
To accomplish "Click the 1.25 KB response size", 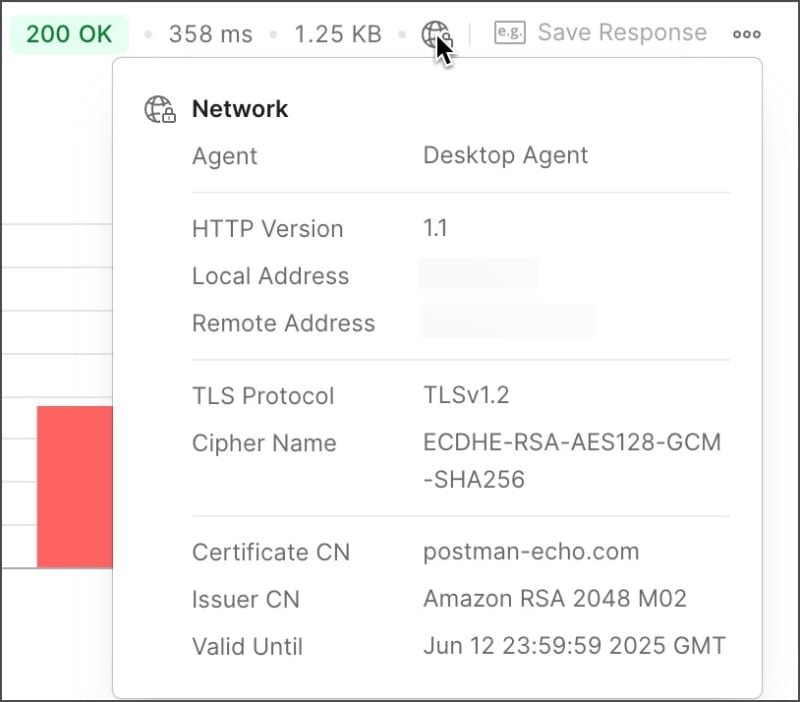I will coord(338,34).
